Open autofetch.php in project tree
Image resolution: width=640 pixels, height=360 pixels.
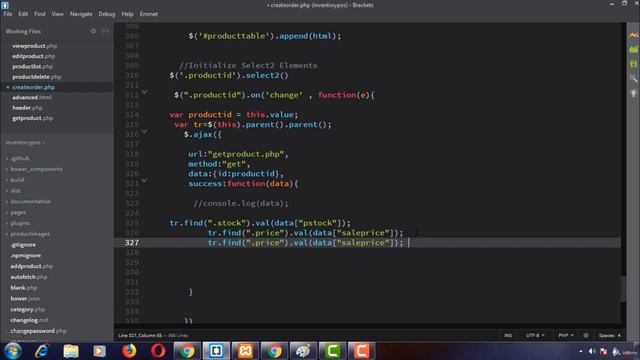click(29, 277)
